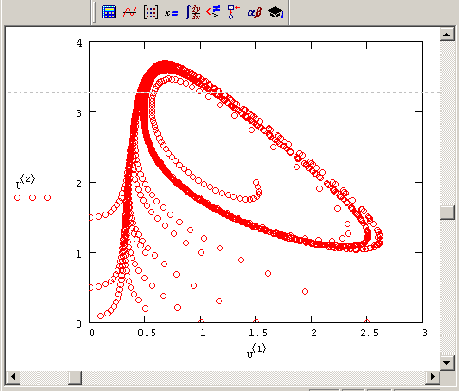Select the y-axis label left of plot
Screen dimensions: 459x391
[25, 181]
